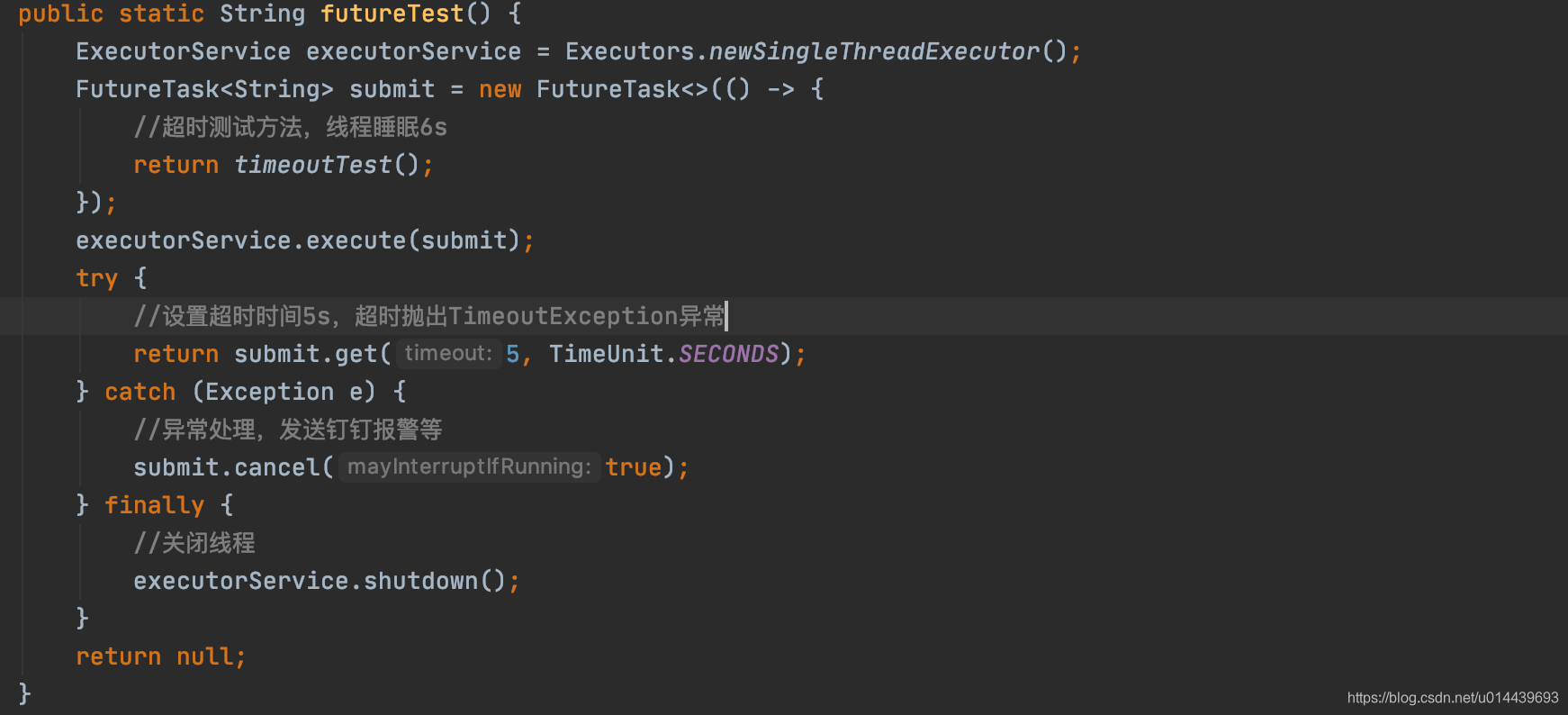Click executorService.shutdown() statement
This screenshot has width=1568, height=715.
click(x=326, y=581)
